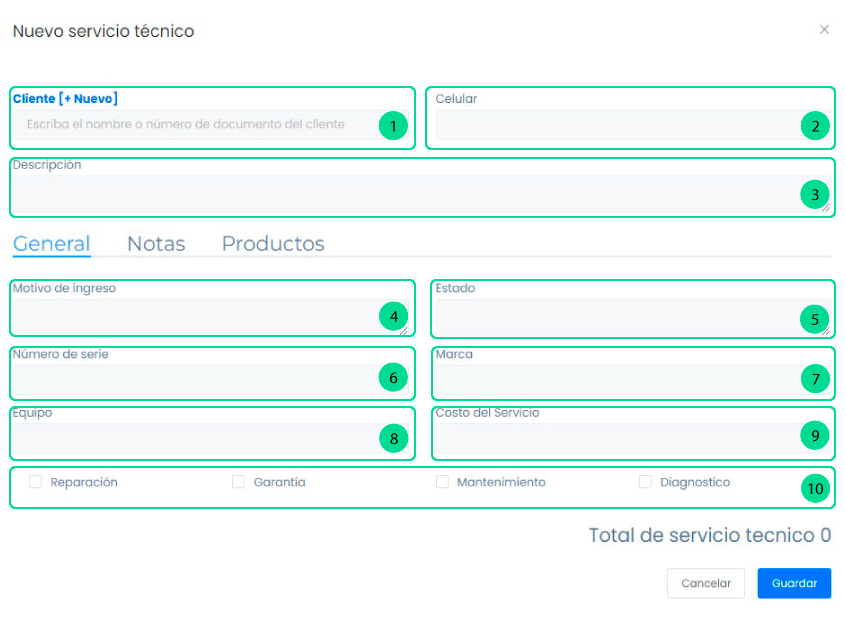This screenshot has width=846, height=625.
Task: Select the Marca input field
Action: (x=610, y=379)
